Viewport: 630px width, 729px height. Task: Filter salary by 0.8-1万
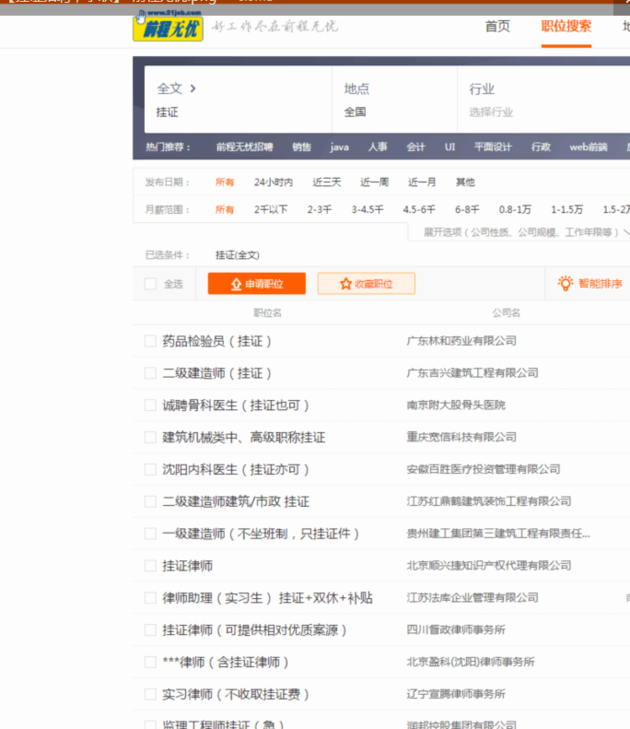point(515,209)
